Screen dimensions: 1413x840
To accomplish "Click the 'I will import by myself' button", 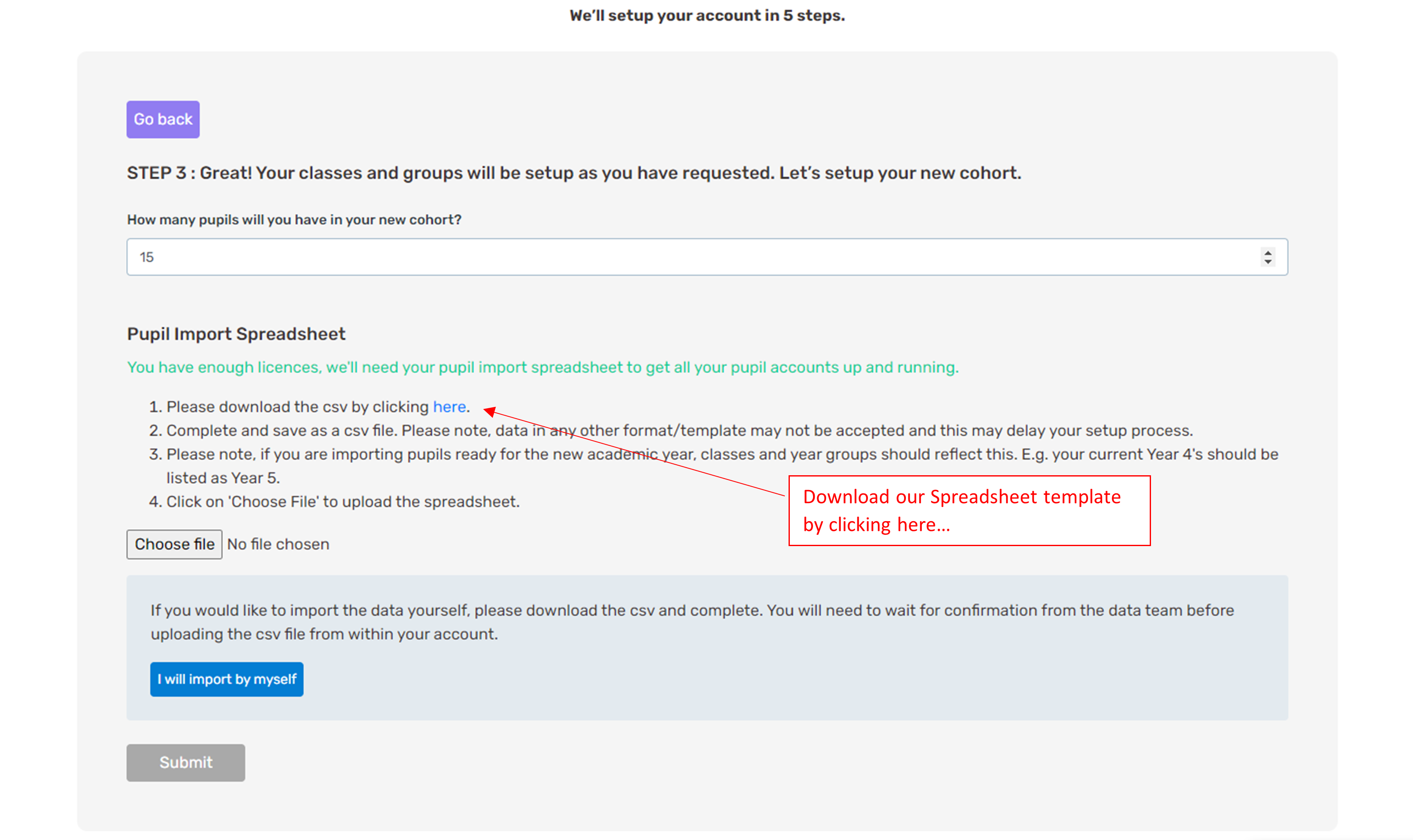I will [x=226, y=678].
